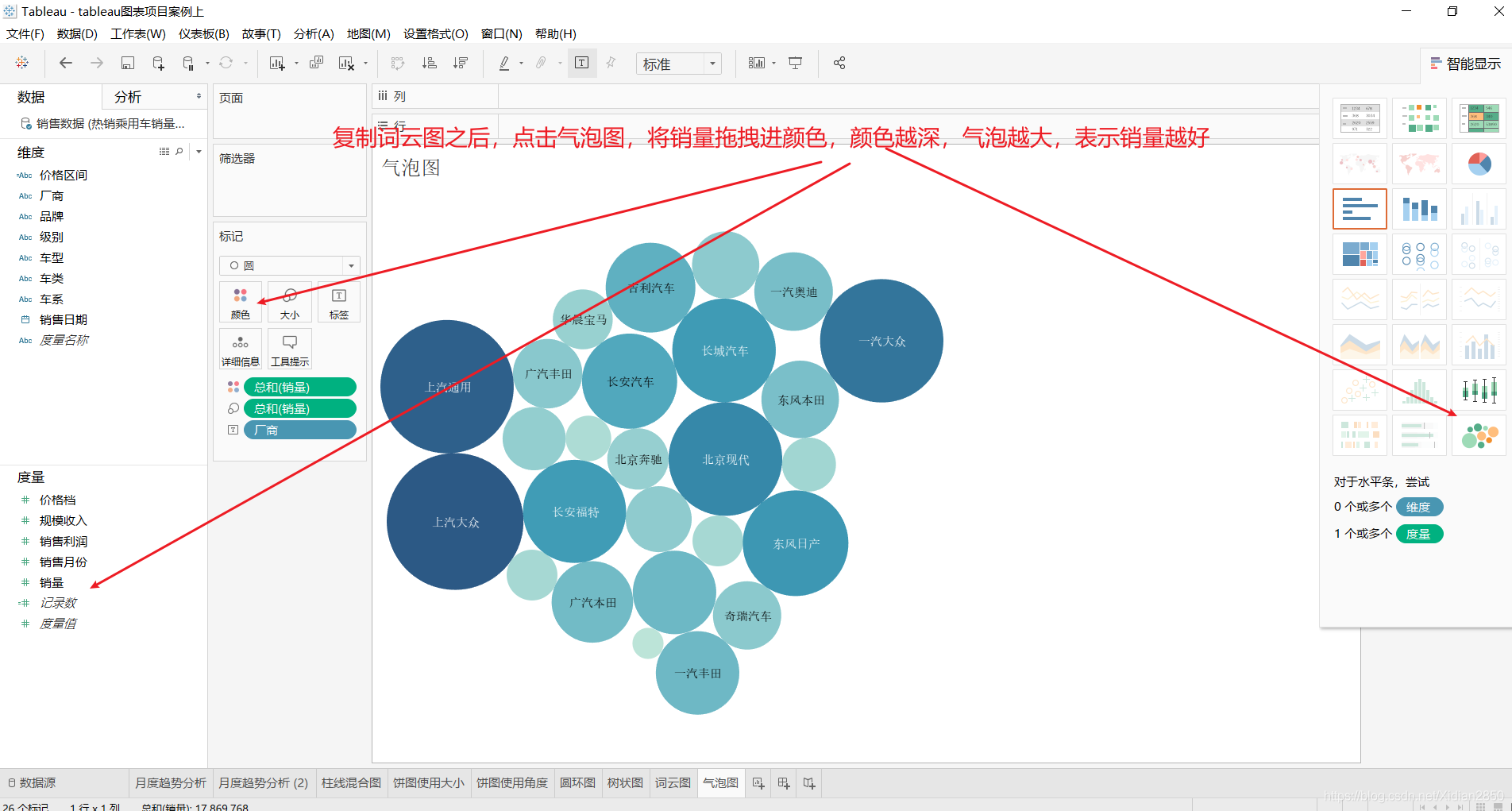Click the 上汽通用 dark blue bubble
Screen dimensions: 1512x811
pyautogui.click(x=447, y=387)
